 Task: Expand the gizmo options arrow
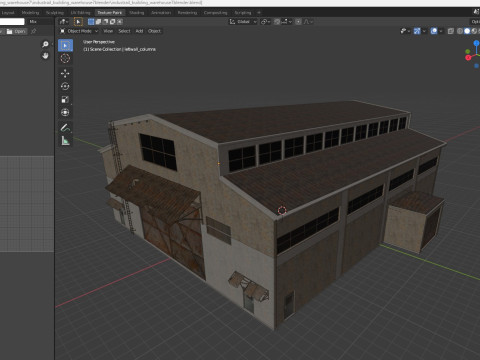424,31
